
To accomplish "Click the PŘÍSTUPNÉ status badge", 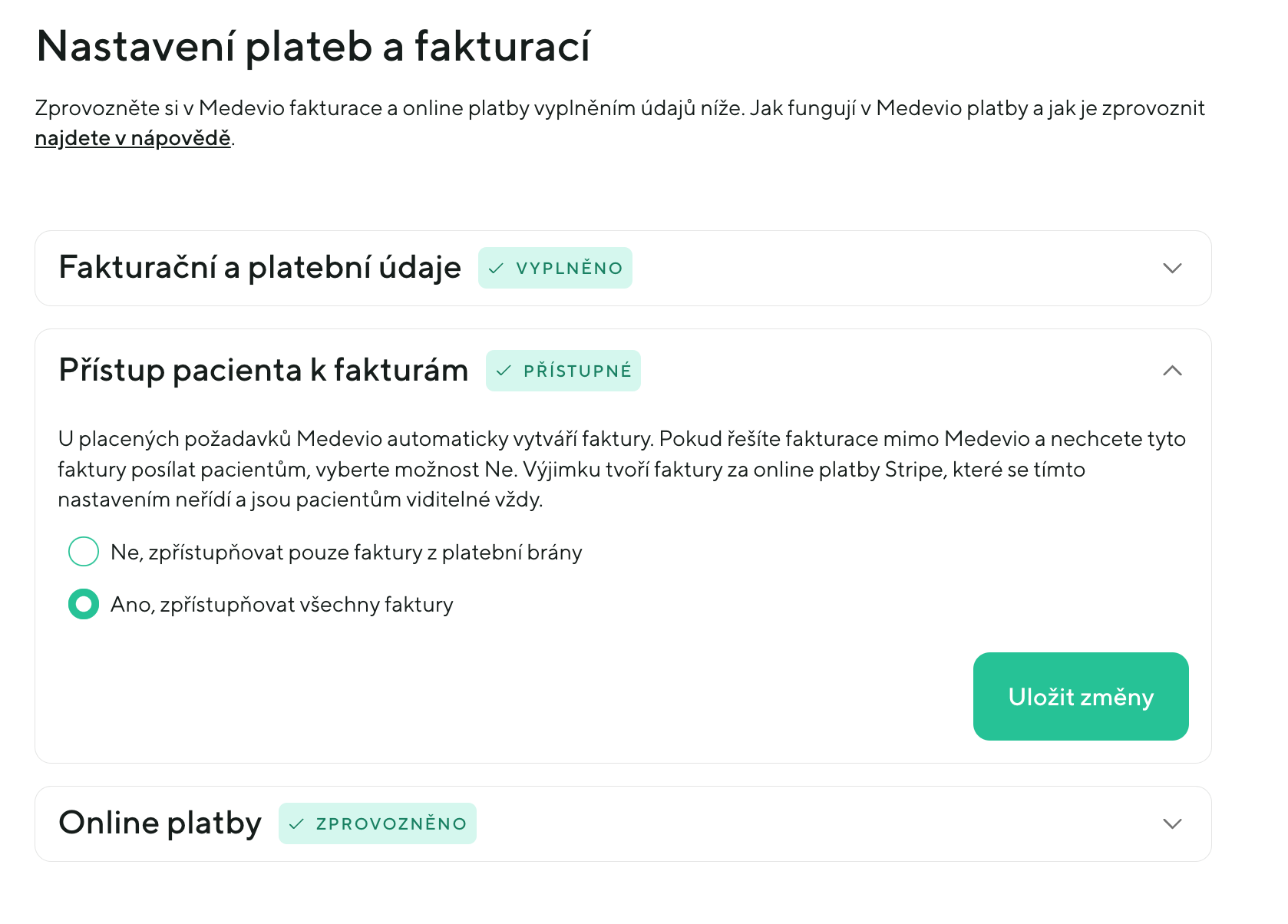I will [x=563, y=370].
